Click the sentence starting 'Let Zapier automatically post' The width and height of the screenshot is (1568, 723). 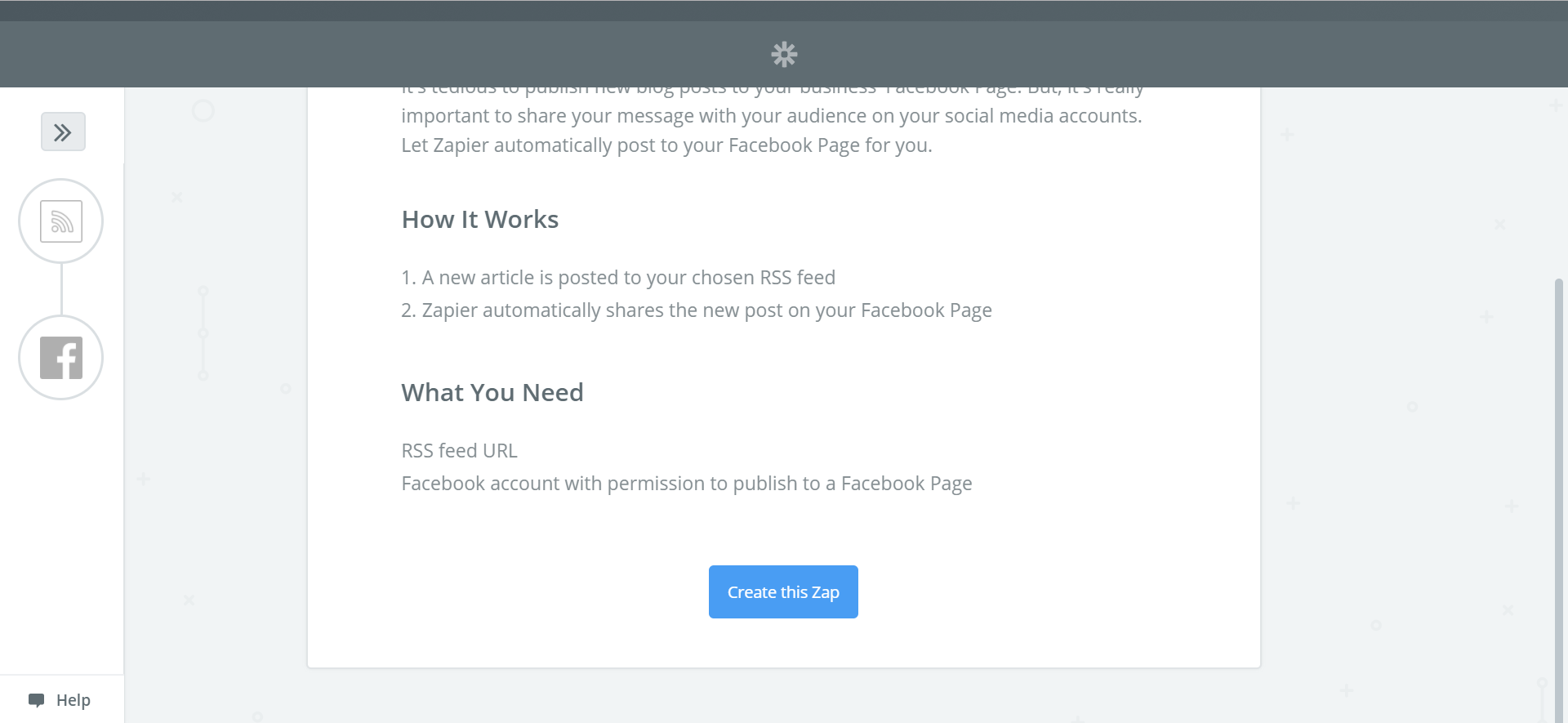pyautogui.click(x=666, y=145)
